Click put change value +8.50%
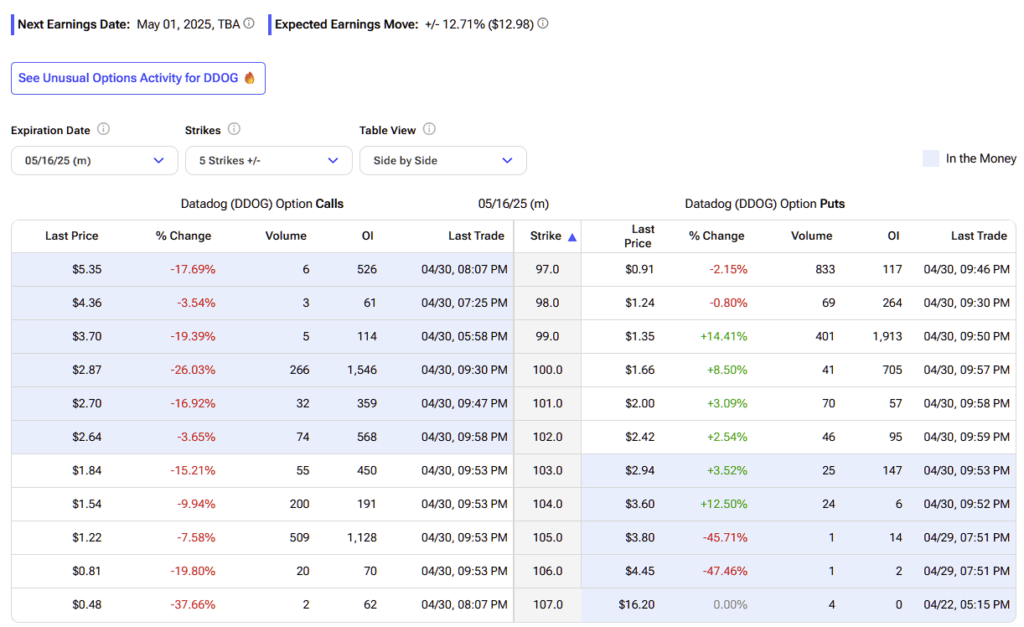 727,370
